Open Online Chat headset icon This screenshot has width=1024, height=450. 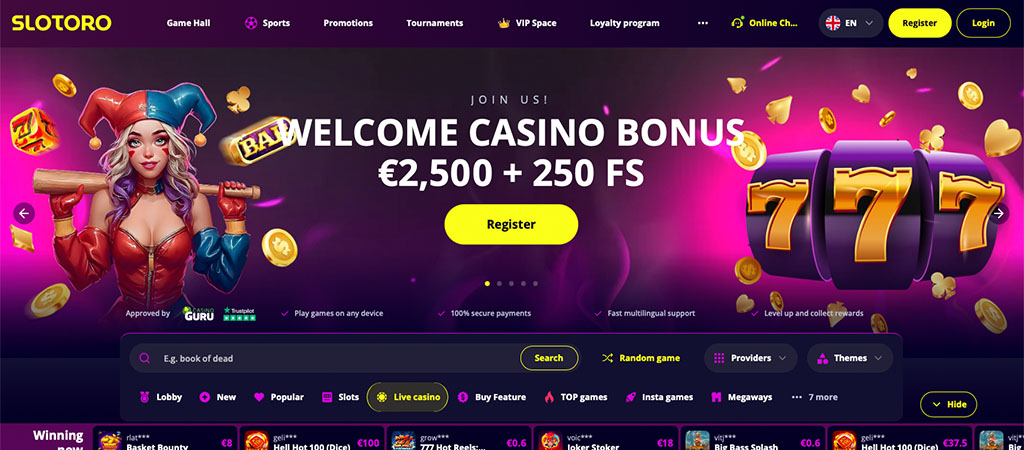(737, 23)
